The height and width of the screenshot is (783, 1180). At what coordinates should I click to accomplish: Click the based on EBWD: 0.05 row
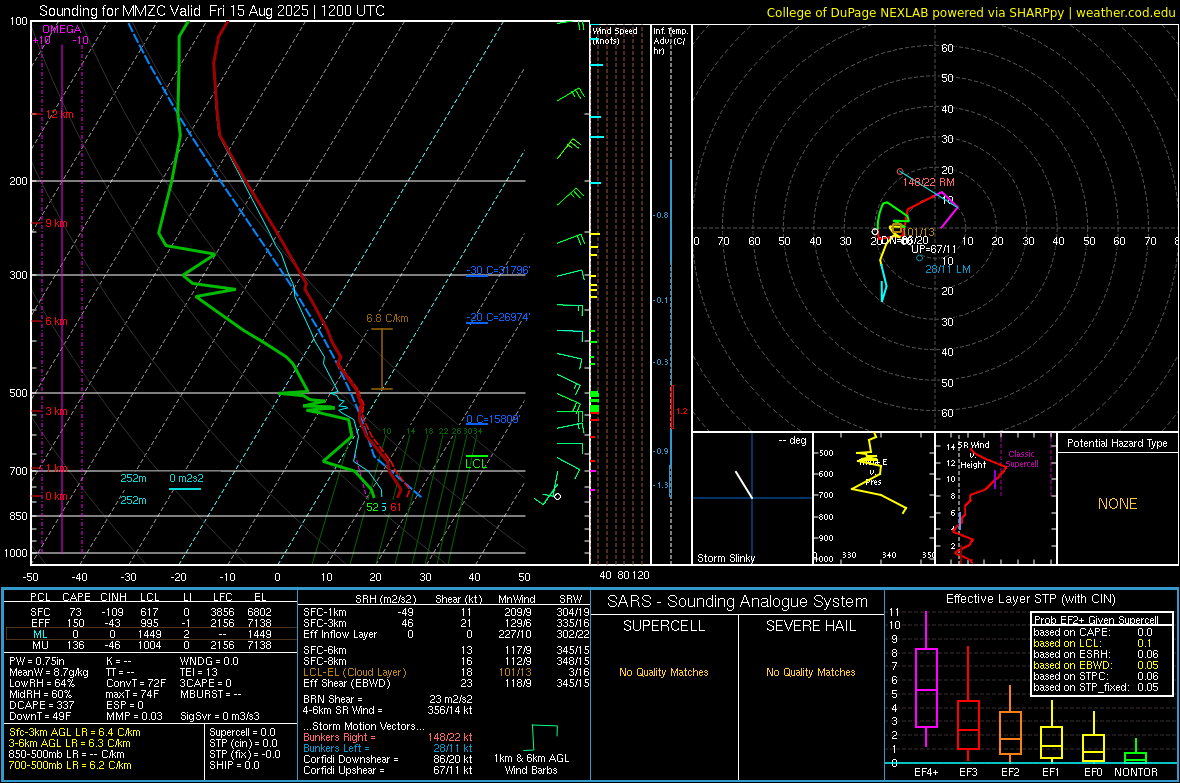click(x=1096, y=665)
